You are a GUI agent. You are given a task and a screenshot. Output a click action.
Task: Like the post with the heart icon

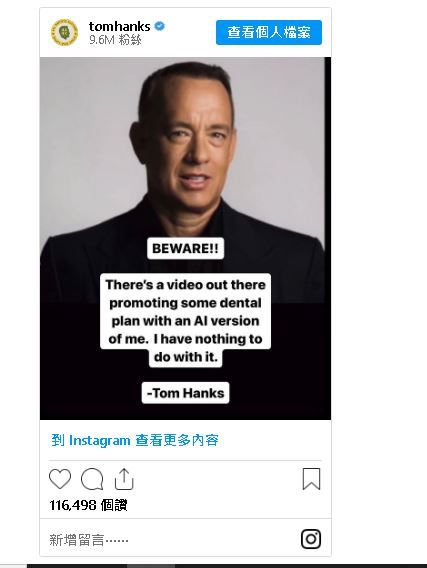(60, 479)
